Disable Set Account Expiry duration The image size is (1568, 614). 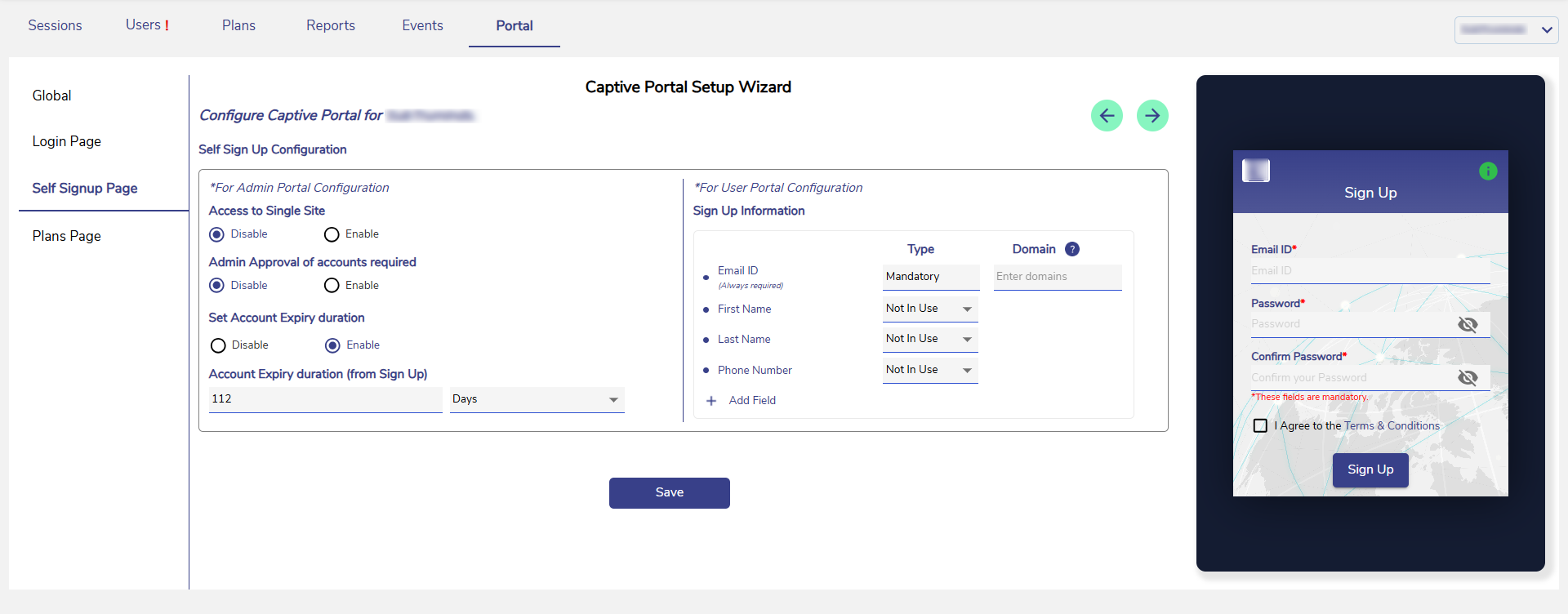[x=218, y=345]
